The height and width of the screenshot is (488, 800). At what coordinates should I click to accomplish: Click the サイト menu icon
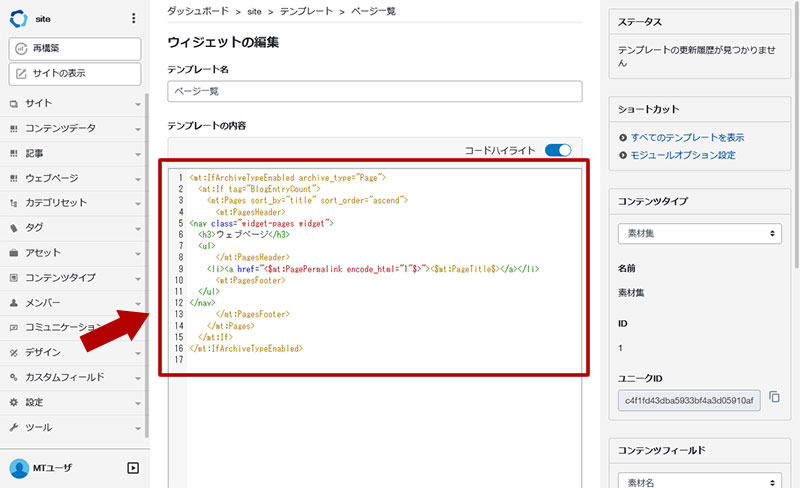(x=14, y=104)
